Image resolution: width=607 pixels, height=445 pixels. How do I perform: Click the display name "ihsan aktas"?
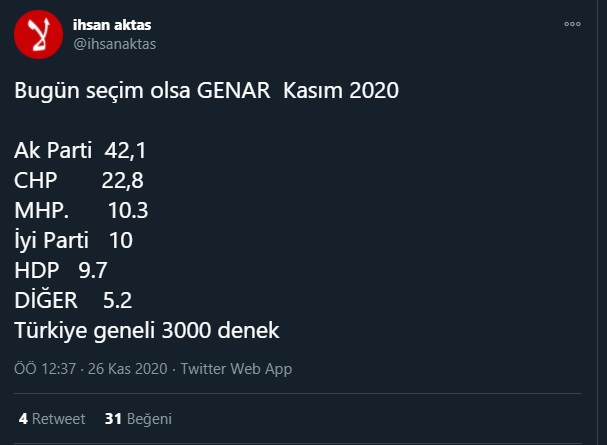tap(113, 24)
